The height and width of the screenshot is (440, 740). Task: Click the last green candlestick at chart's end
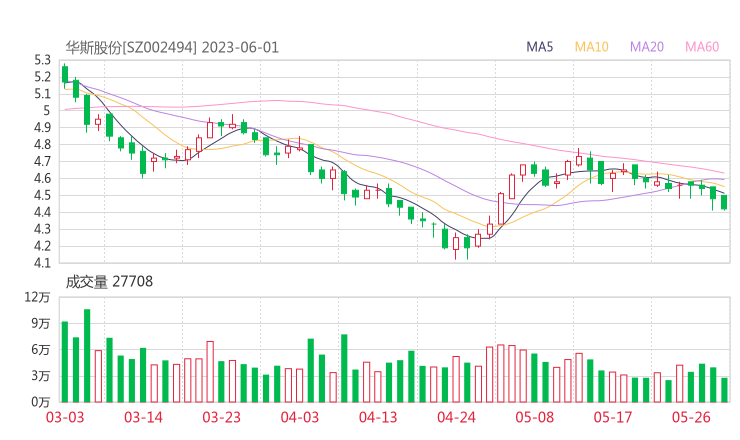coord(724,202)
